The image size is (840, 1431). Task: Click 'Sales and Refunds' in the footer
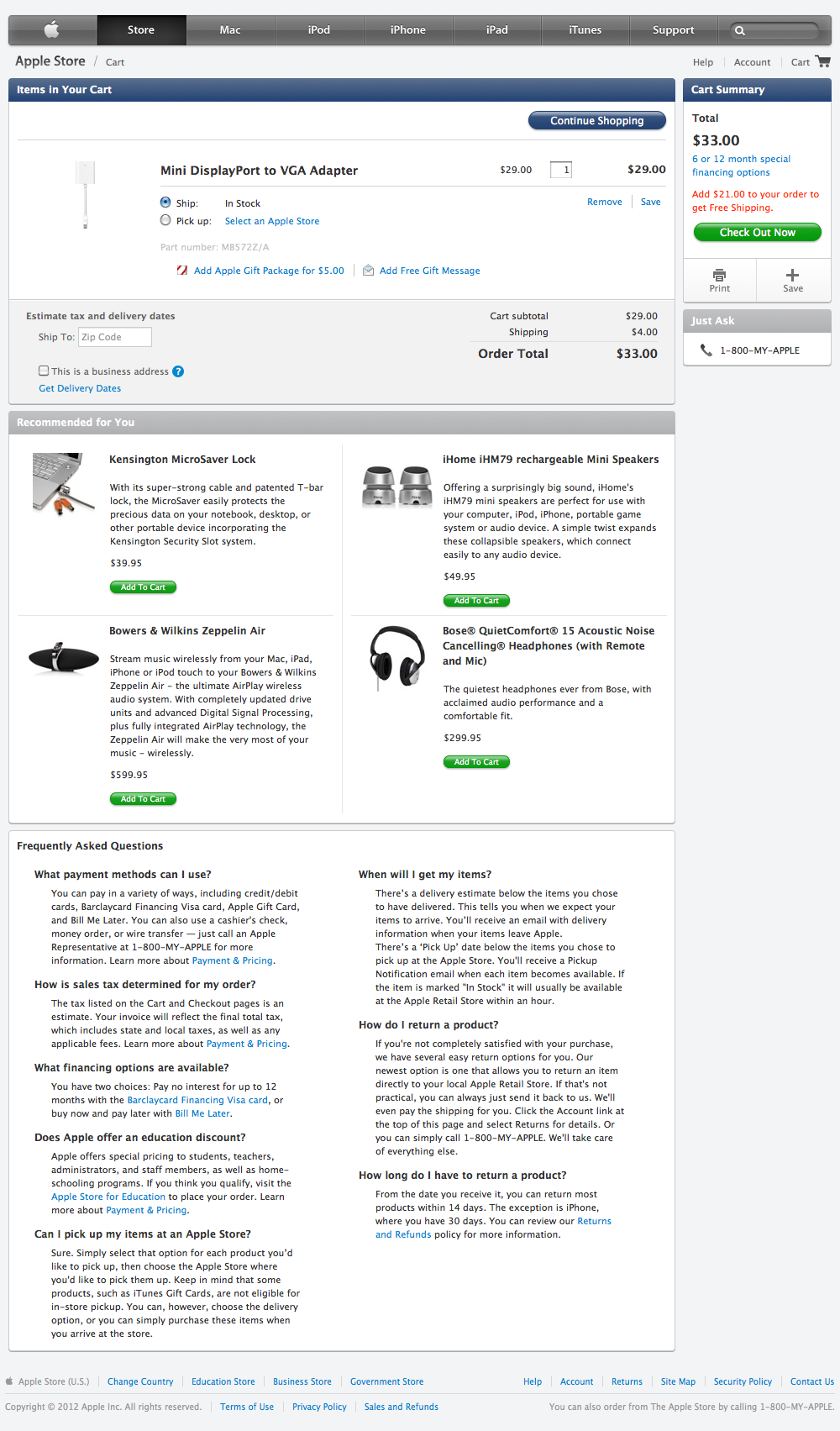coord(402,1407)
